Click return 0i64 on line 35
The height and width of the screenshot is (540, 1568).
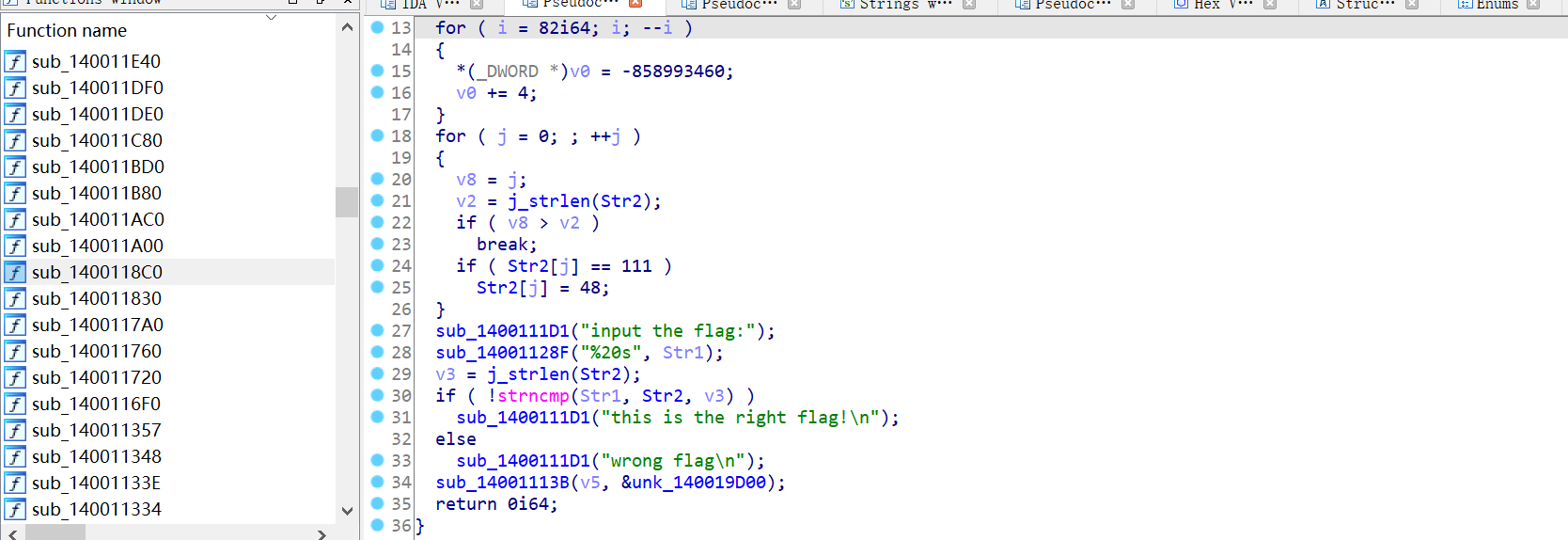[x=496, y=504]
